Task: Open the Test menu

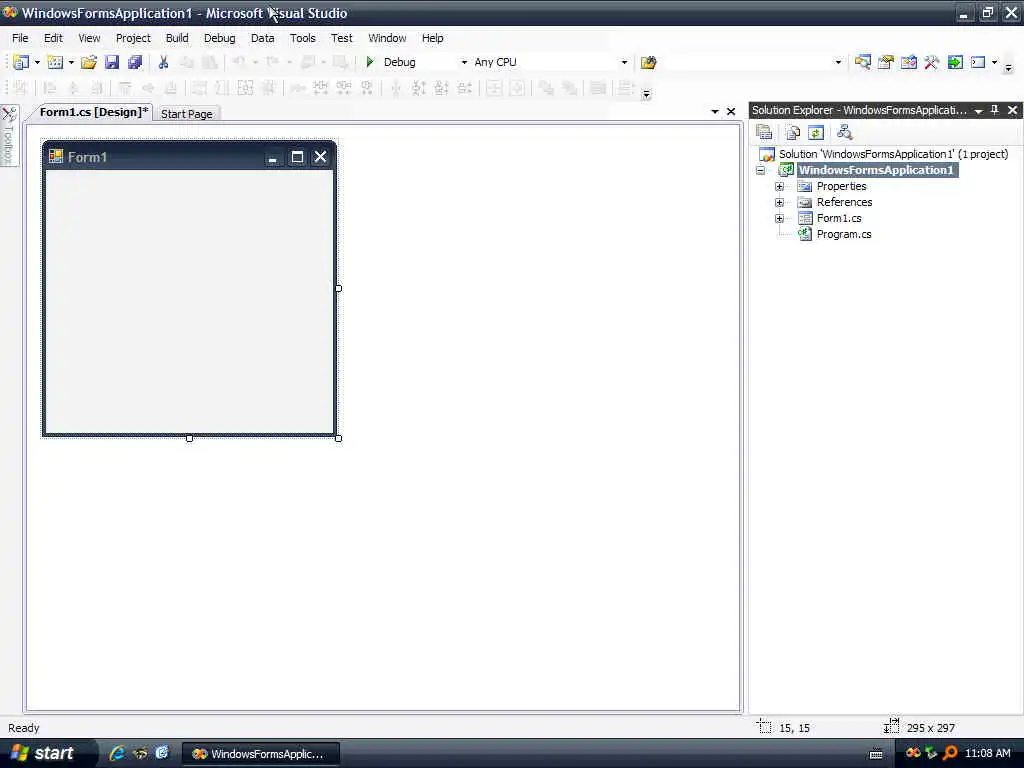Action: pyautogui.click(x=342, y=38)
